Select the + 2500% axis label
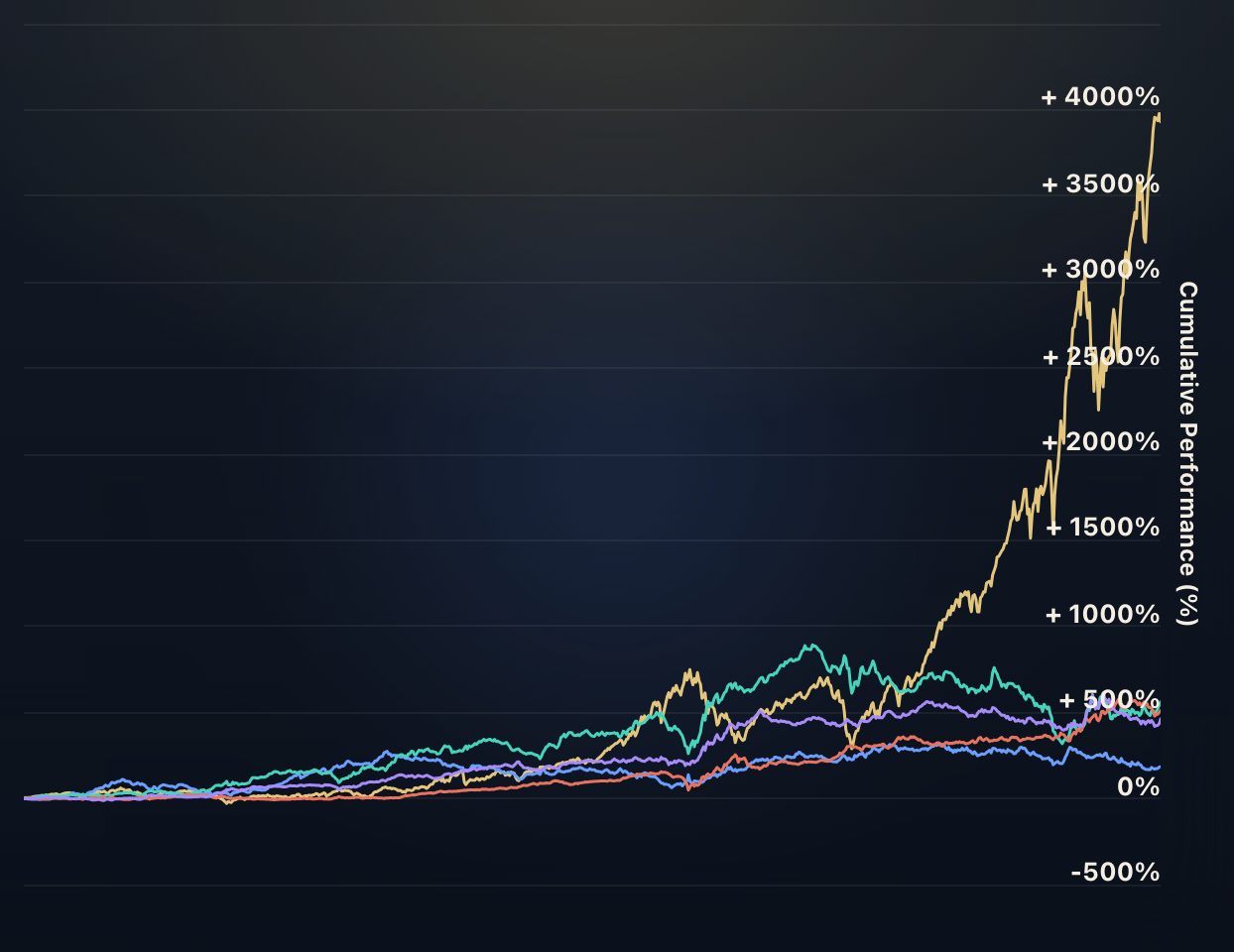 1101,357
